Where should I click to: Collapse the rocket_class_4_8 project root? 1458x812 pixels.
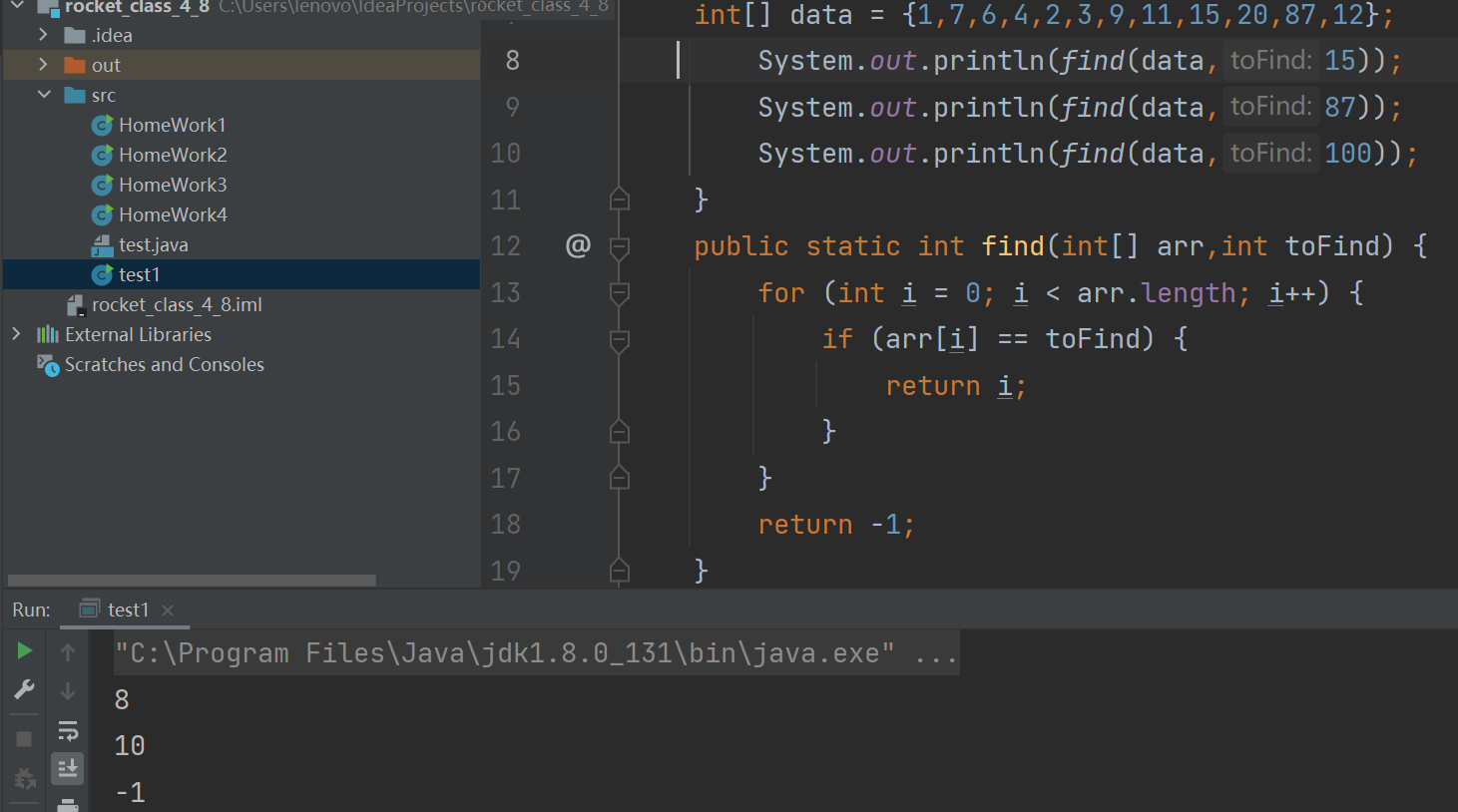[17, 6]
